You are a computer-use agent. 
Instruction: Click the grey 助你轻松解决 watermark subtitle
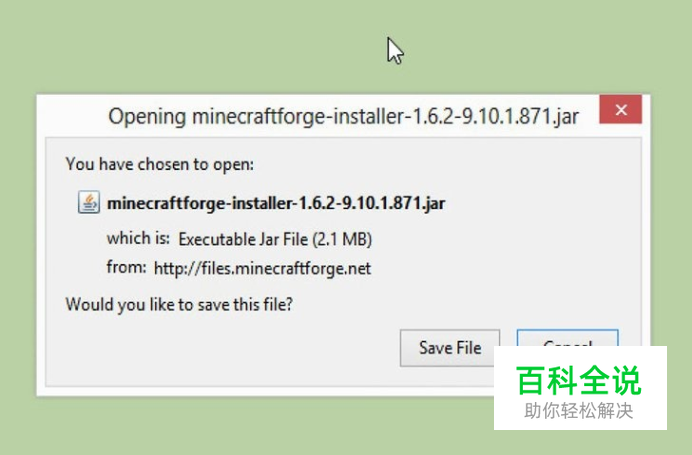point(579,411)
